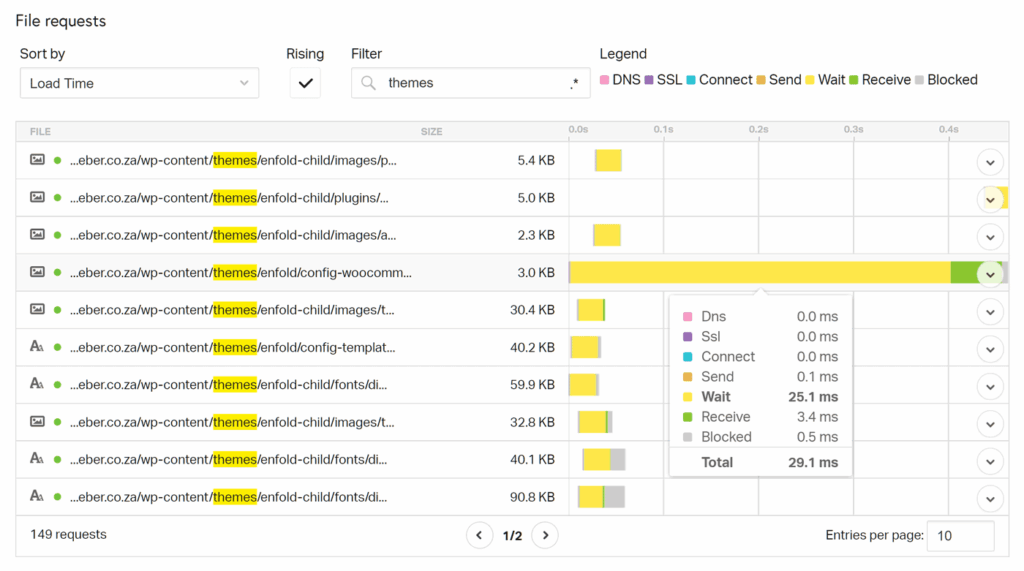This screenshot has width=1024, height=571.
Task: Click the Wait 25.1 ms tooltip entry
Action: (x=761, y=397)
